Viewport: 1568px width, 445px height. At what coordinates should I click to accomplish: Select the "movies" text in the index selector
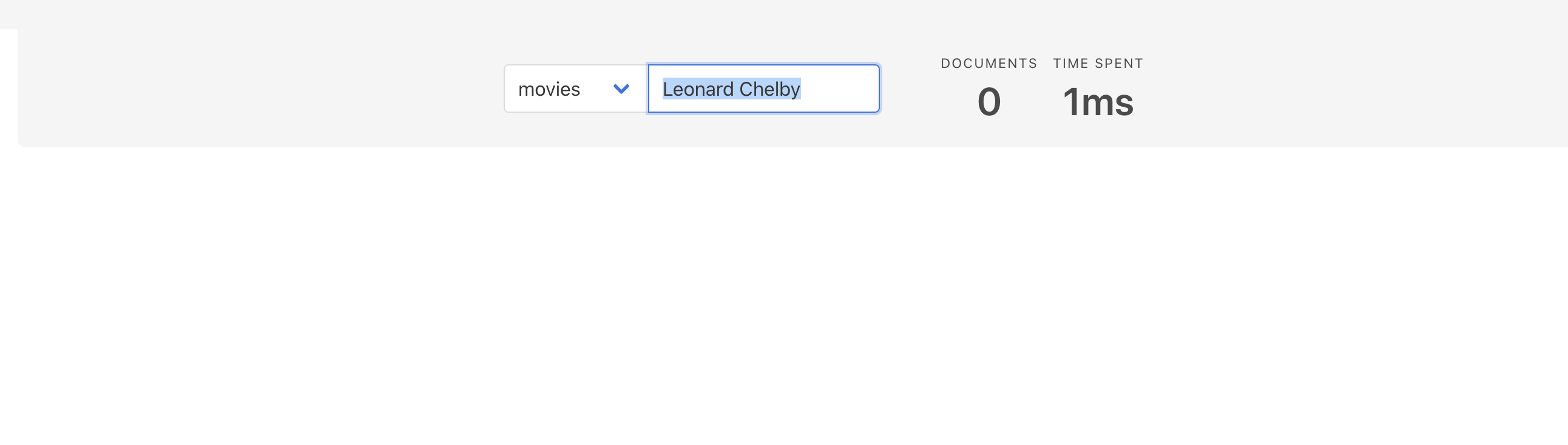(549, 89)
